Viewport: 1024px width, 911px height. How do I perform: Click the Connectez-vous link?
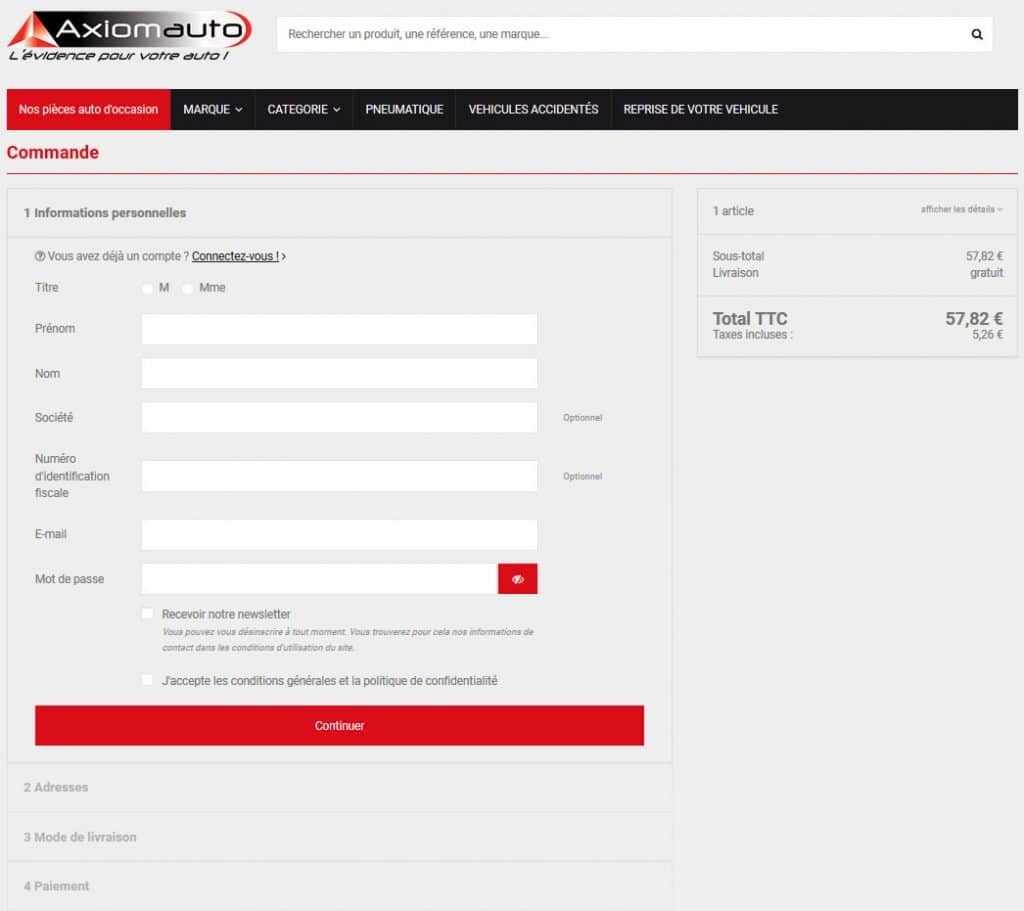coord(238,256)
